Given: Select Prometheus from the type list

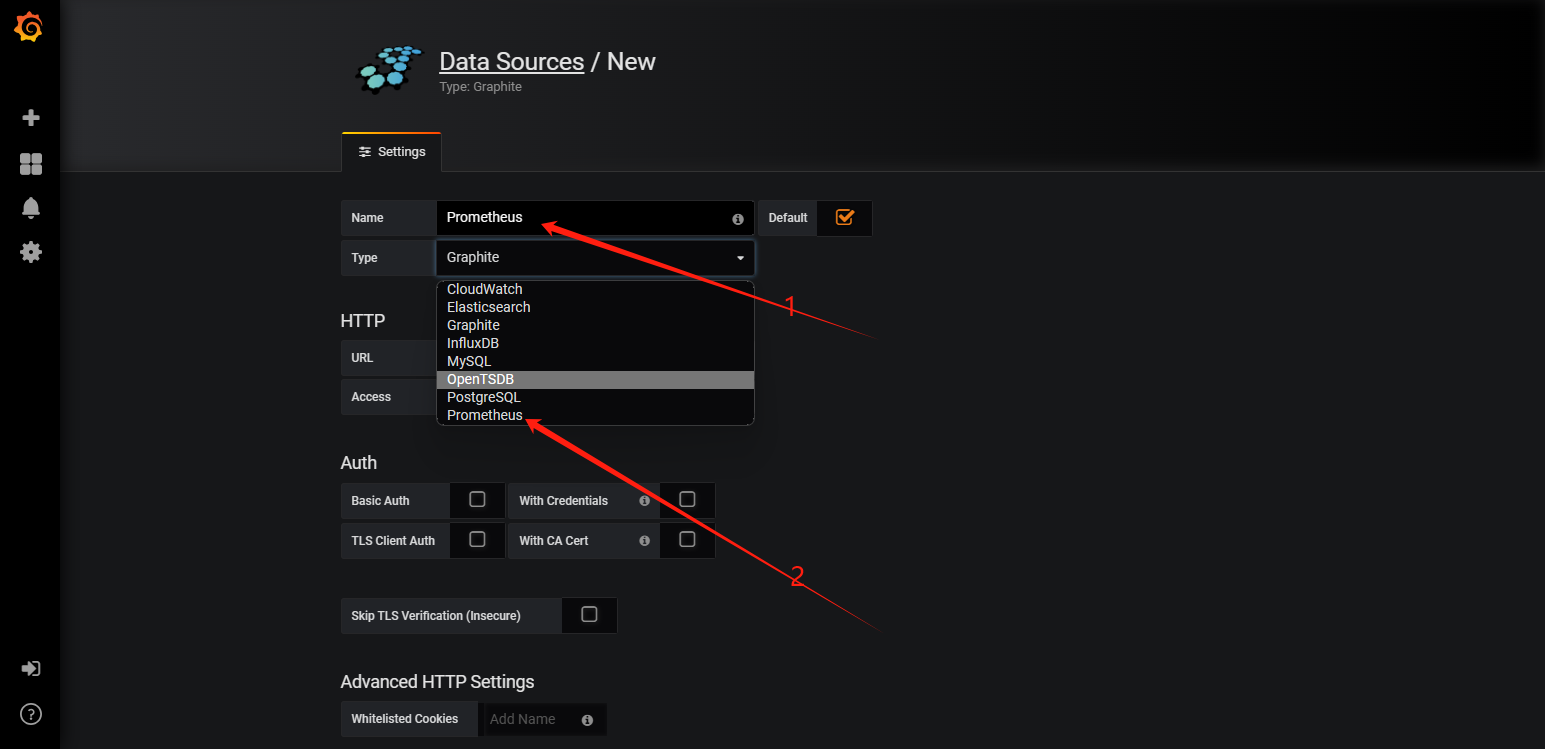Looking at the screenshot, I should coord(595,415).
